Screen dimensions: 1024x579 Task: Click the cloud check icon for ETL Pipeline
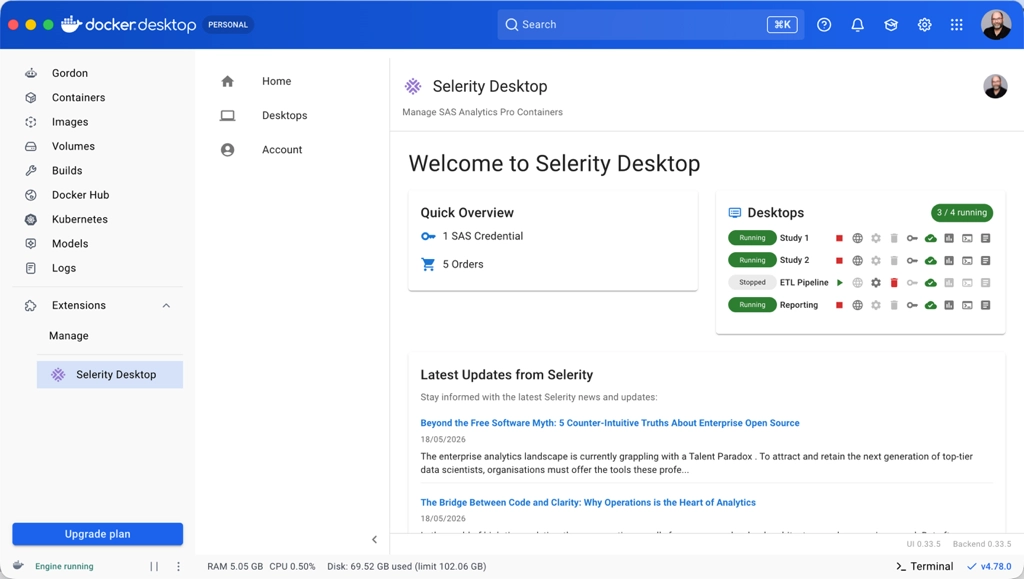click(931, 283)
